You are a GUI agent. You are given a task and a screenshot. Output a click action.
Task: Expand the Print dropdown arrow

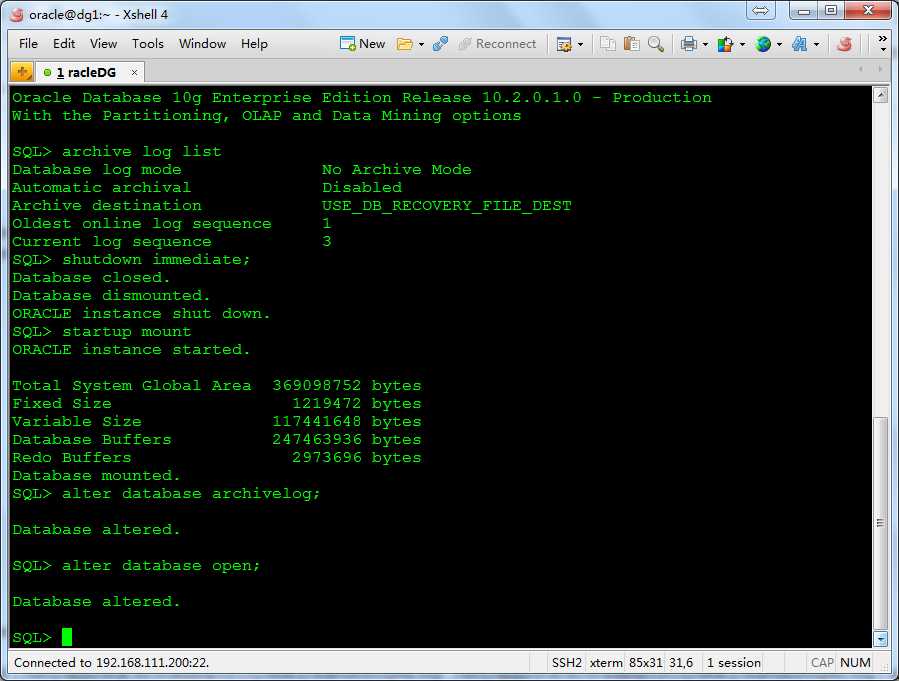[x=705, y=44]
